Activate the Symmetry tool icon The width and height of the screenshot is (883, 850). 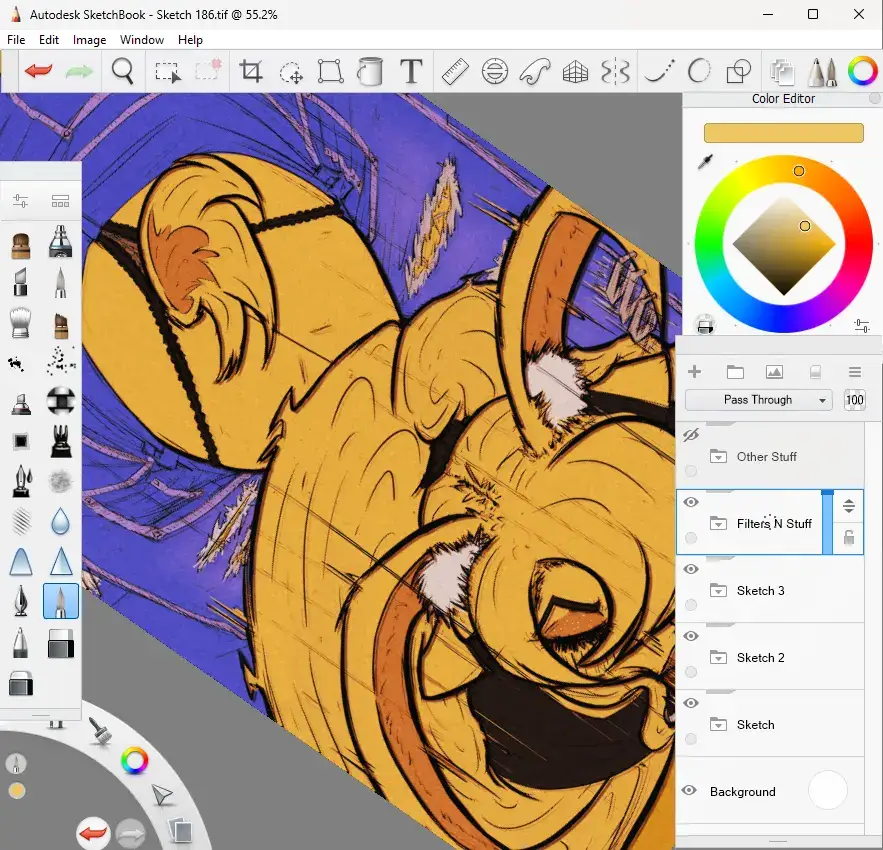click(615, 71)
